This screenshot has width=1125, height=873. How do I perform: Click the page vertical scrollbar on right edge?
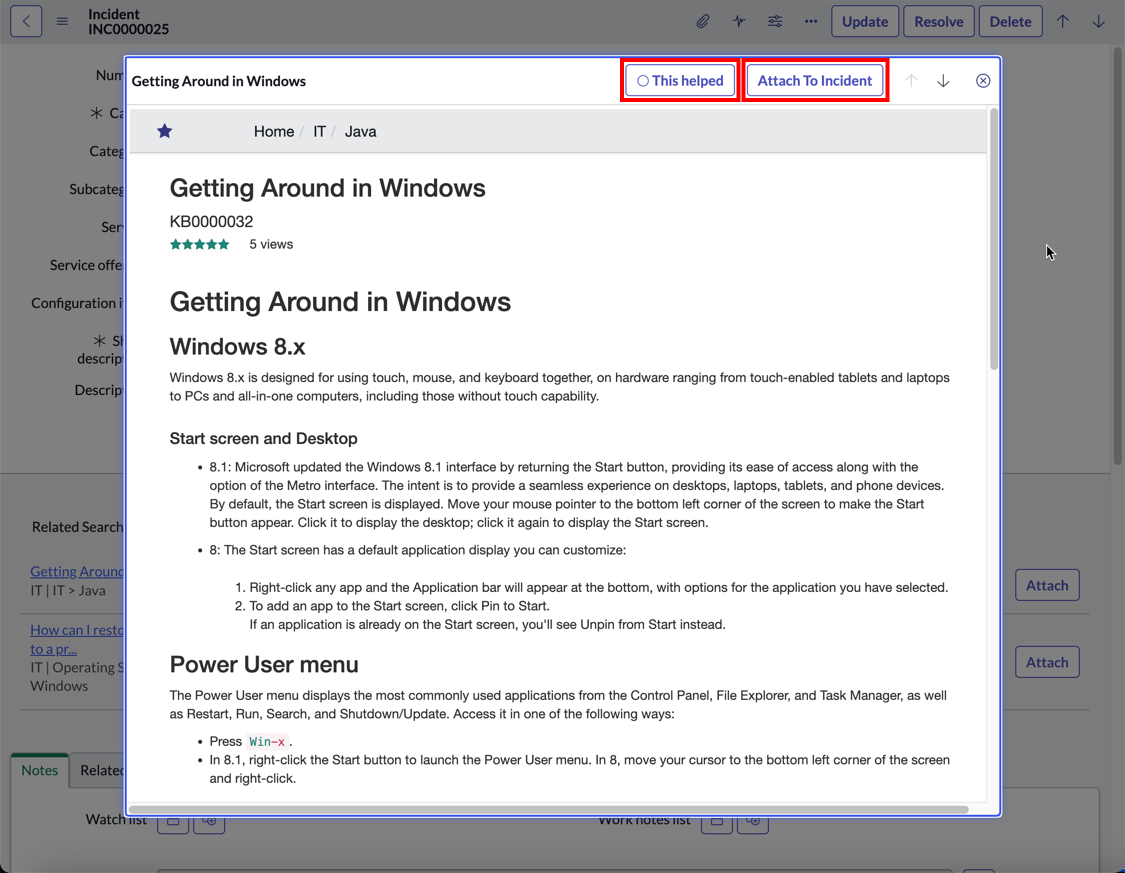click(1118, 255)
